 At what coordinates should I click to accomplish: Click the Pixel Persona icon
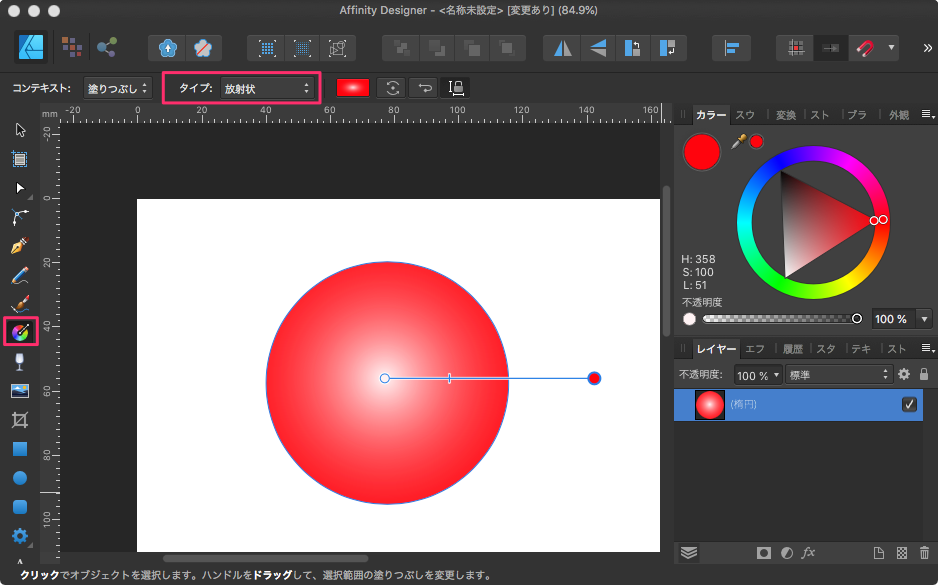pos(71,47)
